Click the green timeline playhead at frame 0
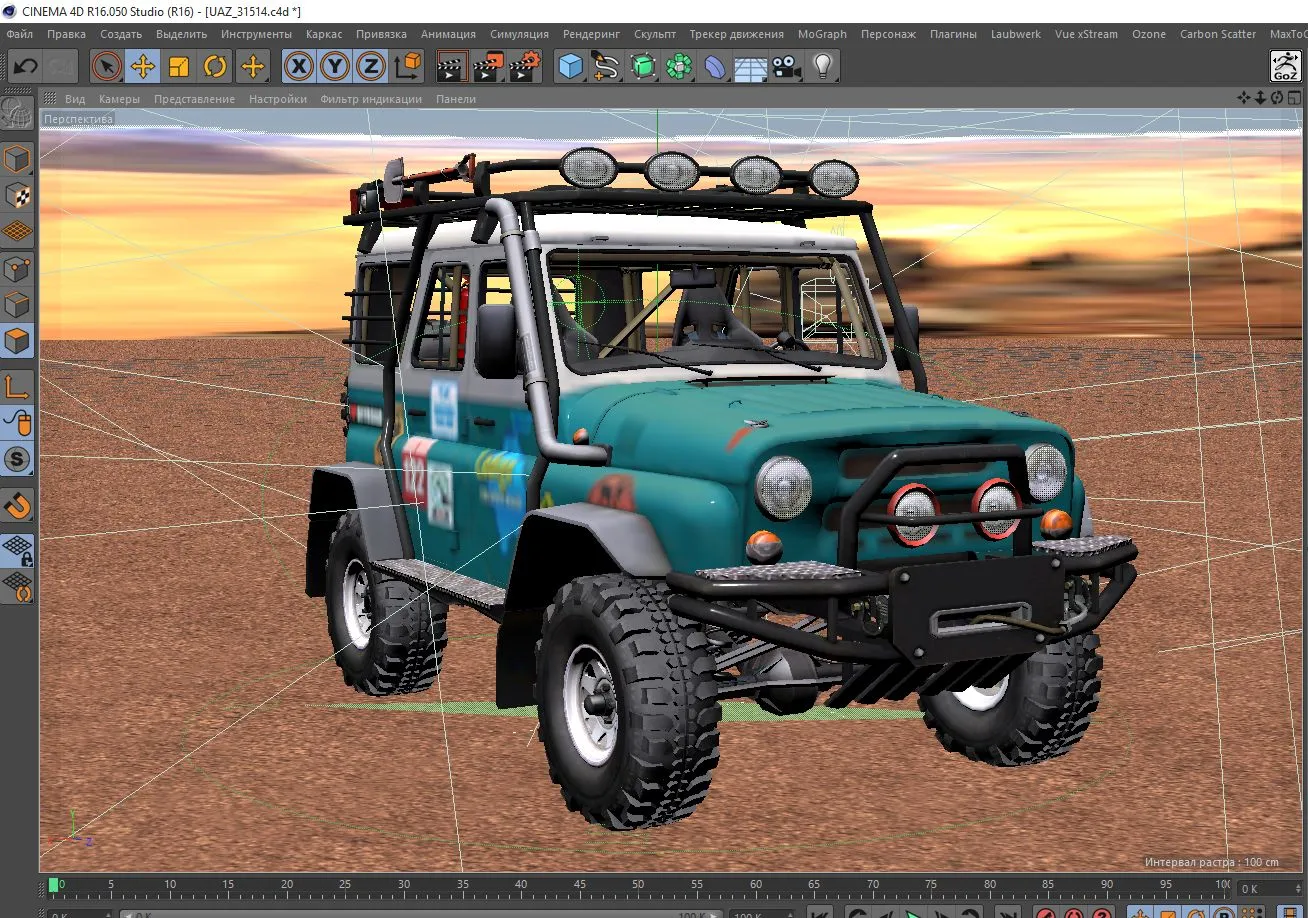The height and width of the screenshot is (918, 1308). coord(54,885)
